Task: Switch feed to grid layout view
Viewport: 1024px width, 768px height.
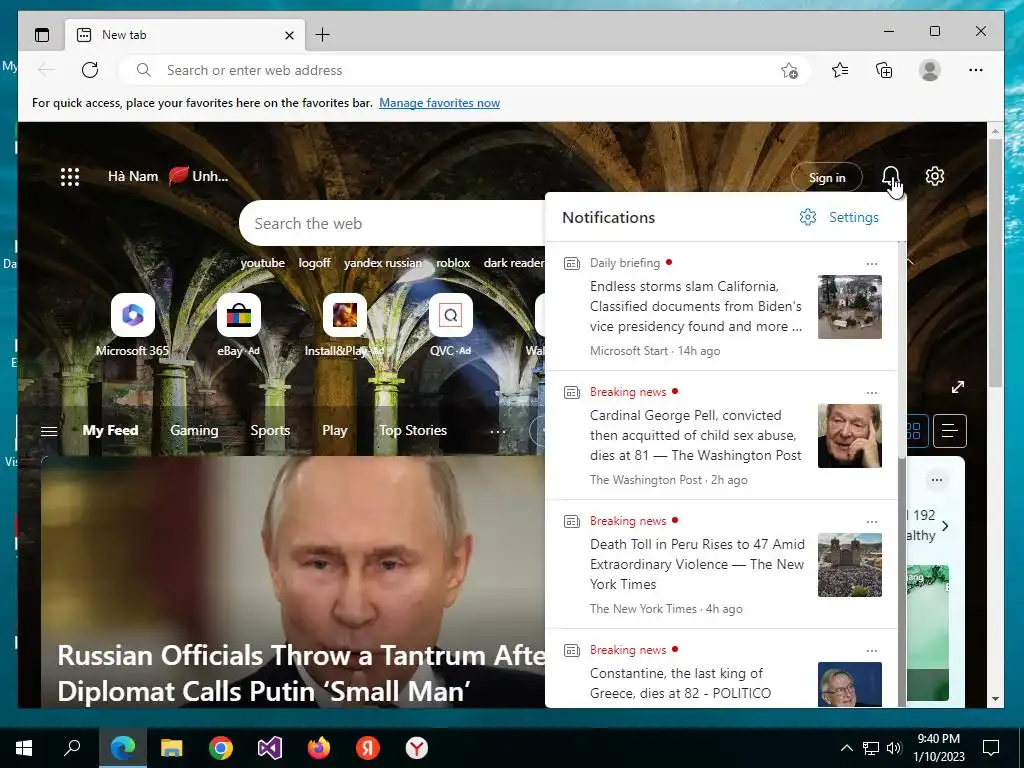Action: point(916,430)
